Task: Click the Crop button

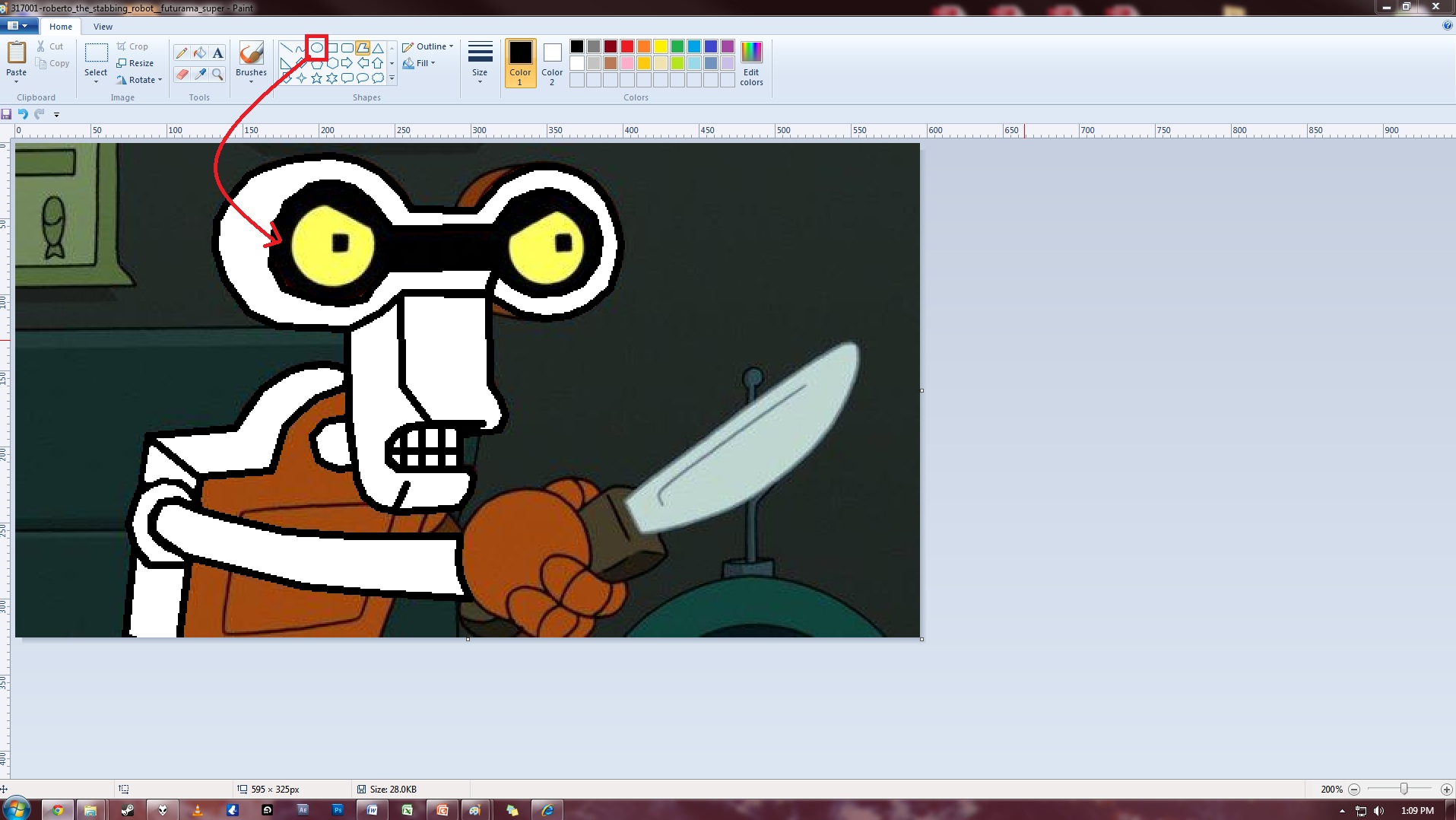Action: pyautogui.click(x=132, y=46)
